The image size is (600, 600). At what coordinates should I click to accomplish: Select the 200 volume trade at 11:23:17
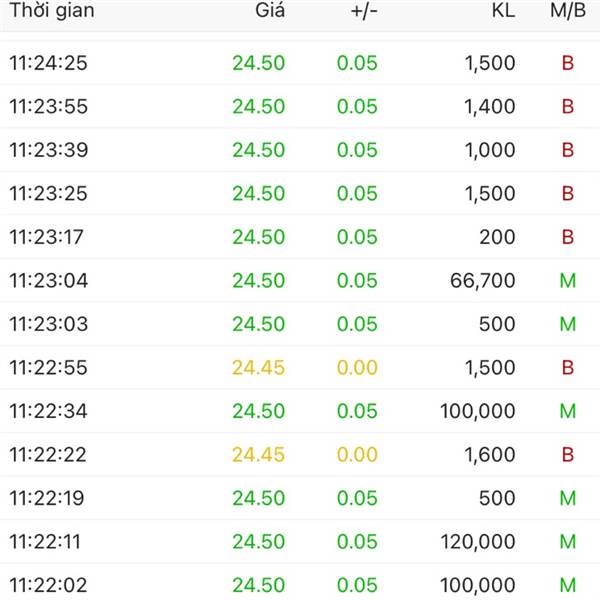497,237
